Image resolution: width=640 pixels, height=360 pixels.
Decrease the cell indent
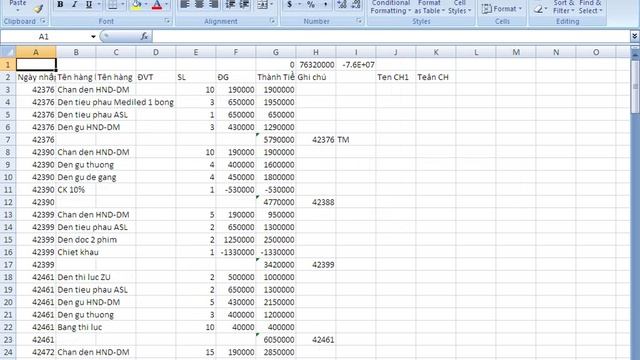(x=231, y=5)
